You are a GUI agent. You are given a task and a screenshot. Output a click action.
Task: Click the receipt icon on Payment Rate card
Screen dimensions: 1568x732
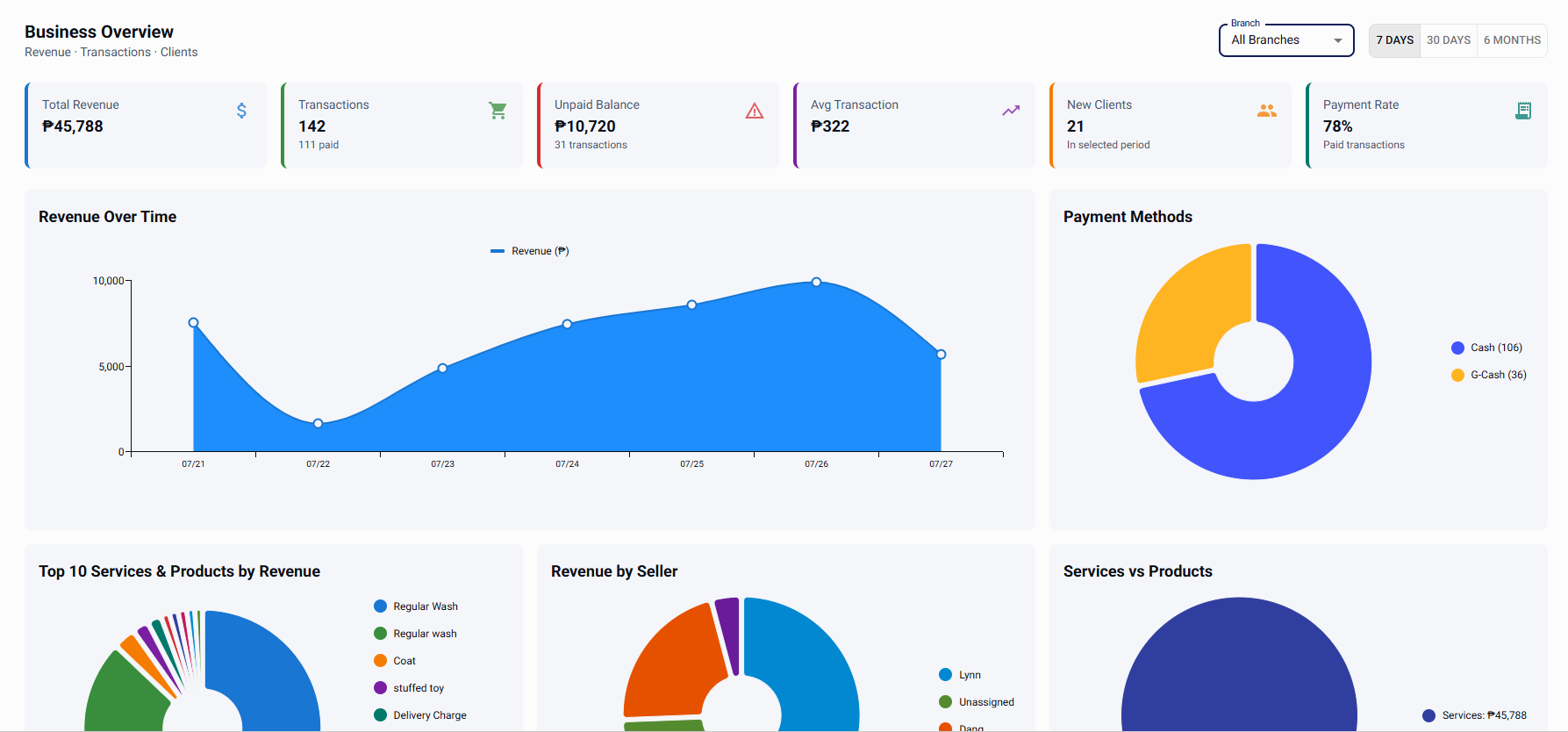(x=1523, y=111)
